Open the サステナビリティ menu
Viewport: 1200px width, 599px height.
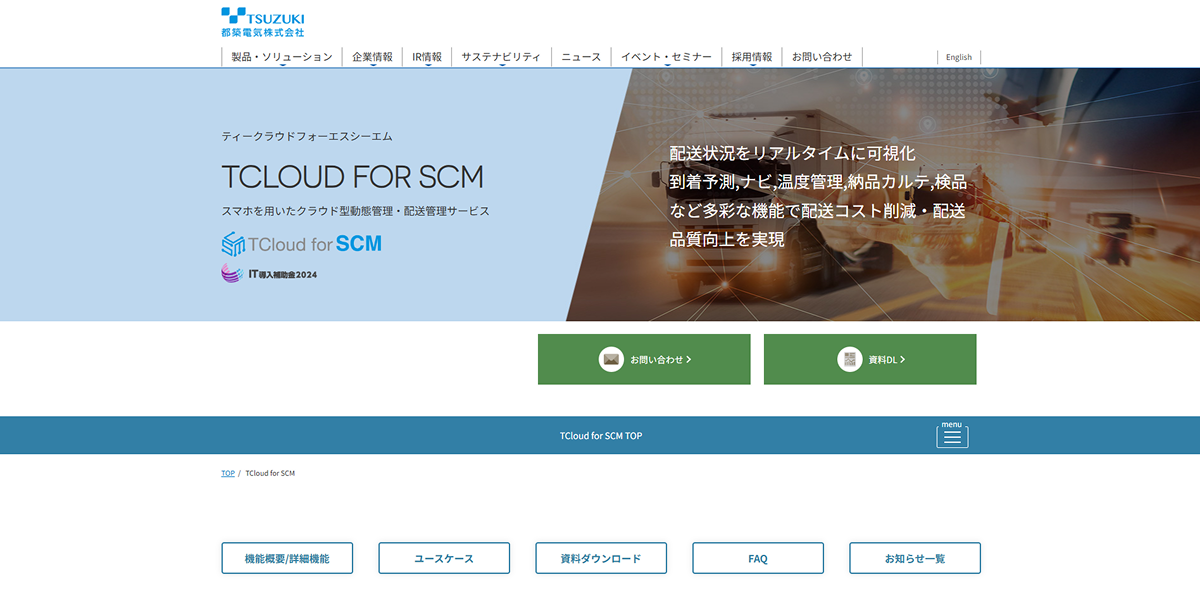[x=501, y=57]
